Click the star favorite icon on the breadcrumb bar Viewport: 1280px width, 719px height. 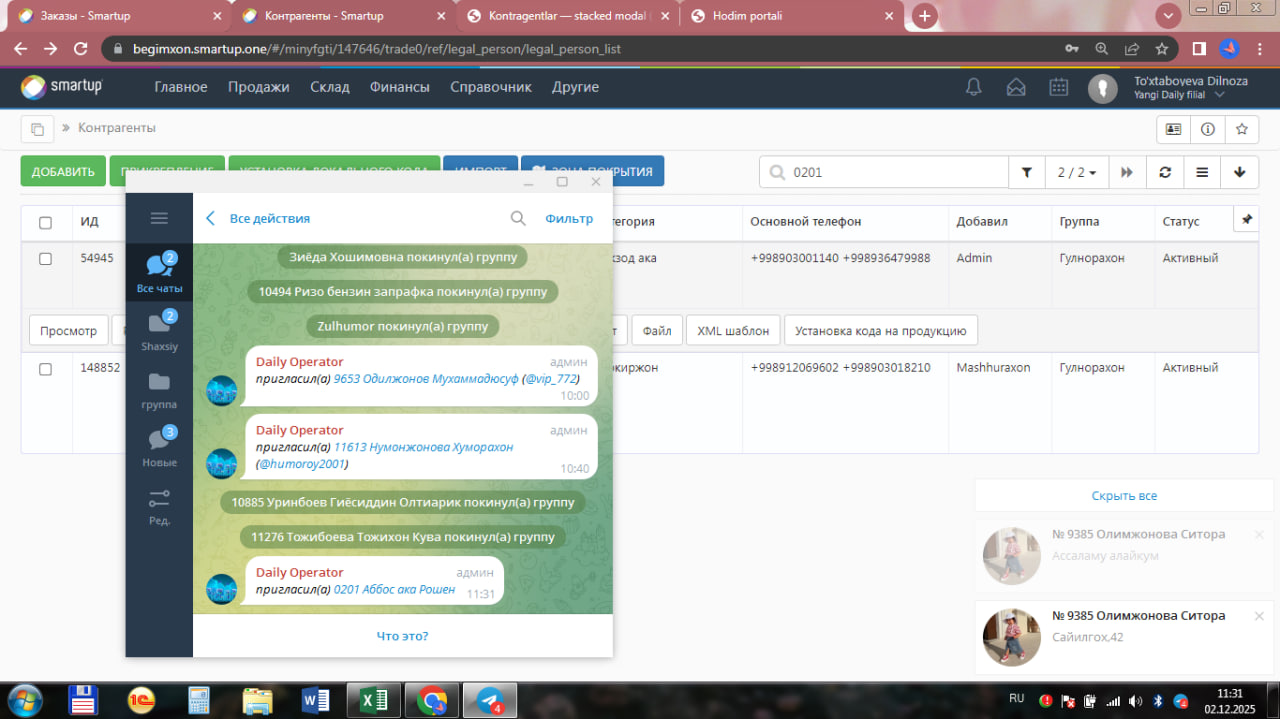click(1241, 129)
